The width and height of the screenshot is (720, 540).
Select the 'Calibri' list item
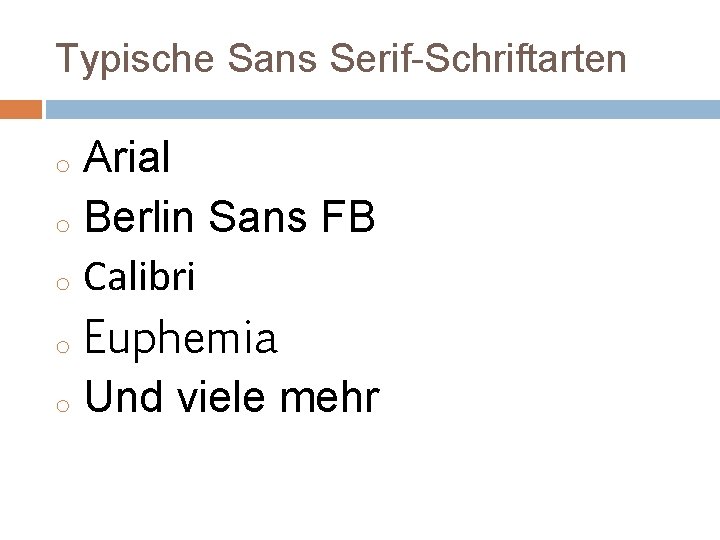(x=140, y=276)
